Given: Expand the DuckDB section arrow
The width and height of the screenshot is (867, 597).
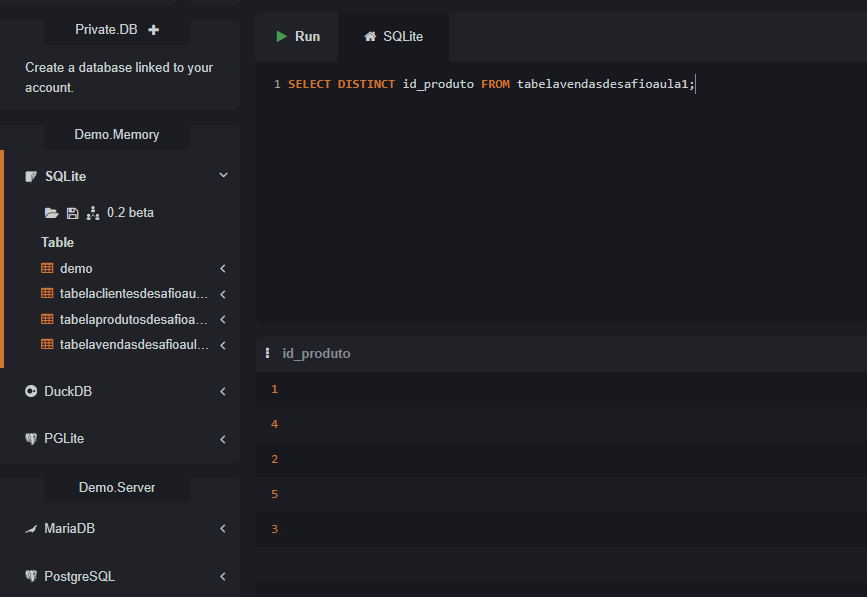Looking at the screenshot, I should pos(223,391).
